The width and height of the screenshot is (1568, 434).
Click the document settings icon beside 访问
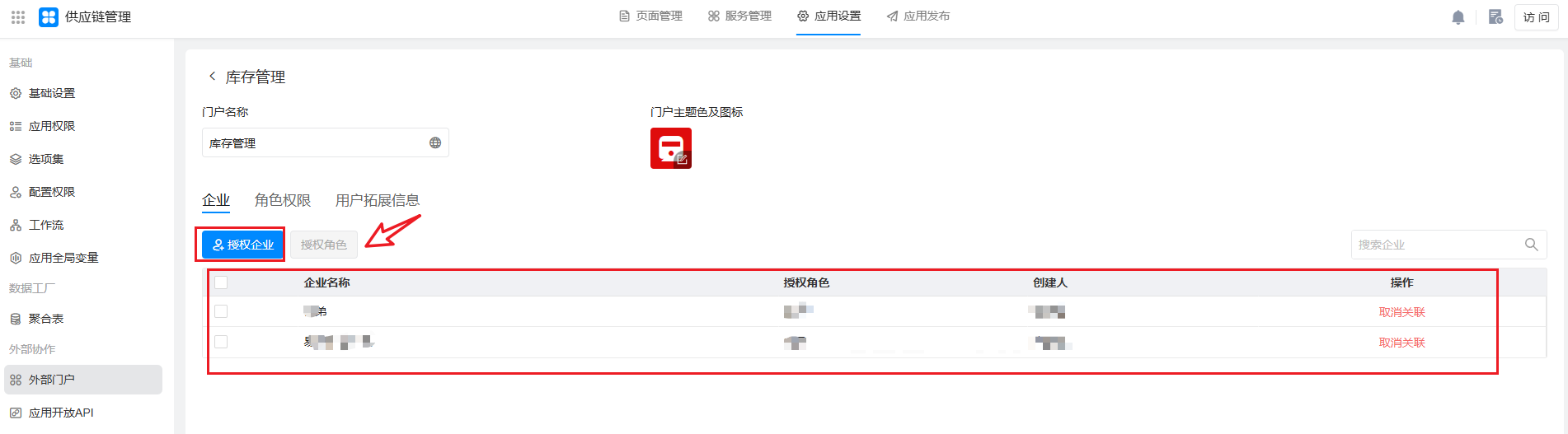pyautogui.click(x=1495, y=17)
